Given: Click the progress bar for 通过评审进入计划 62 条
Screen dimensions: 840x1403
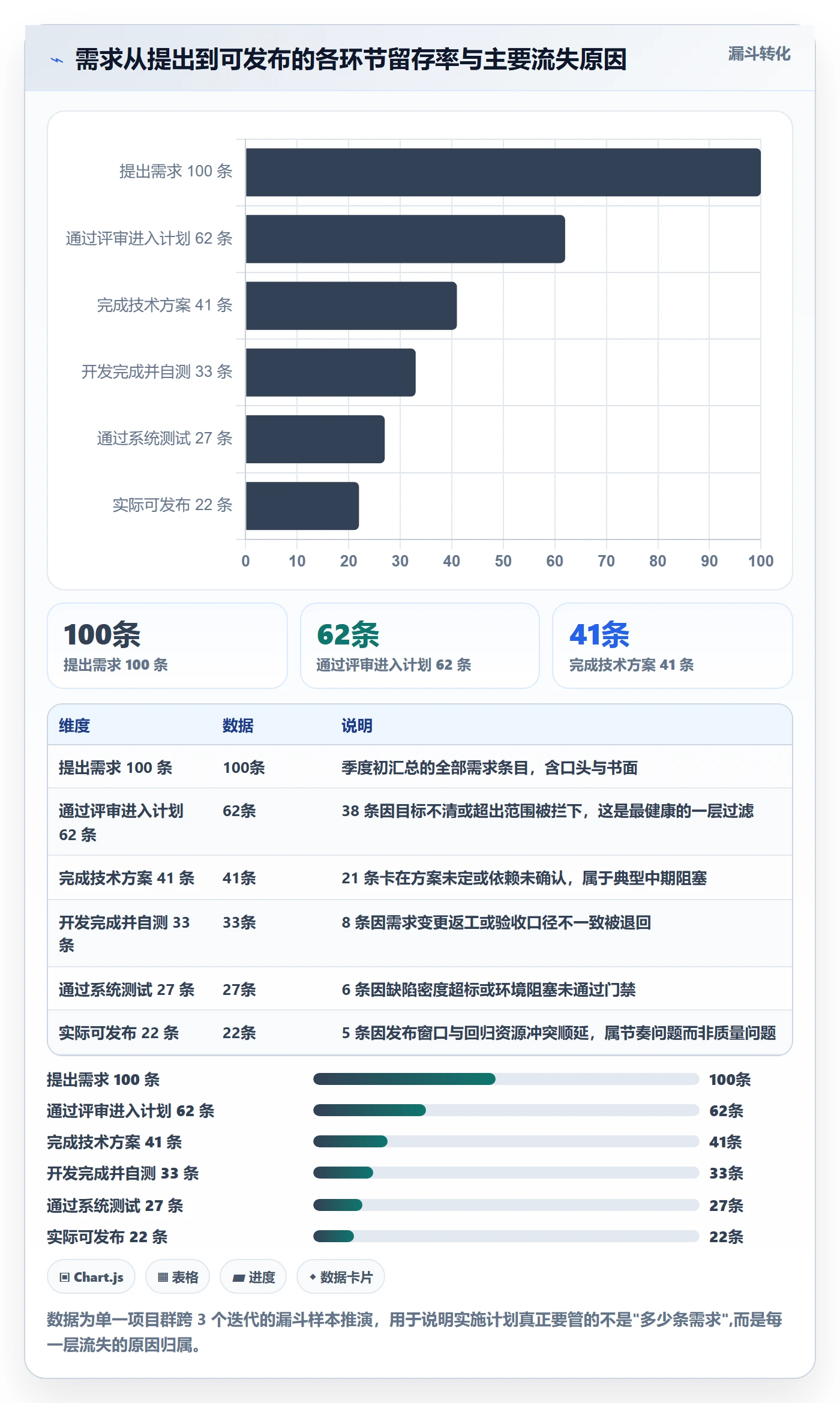Looking at the screenshot, I should (x=506, y=1110).
